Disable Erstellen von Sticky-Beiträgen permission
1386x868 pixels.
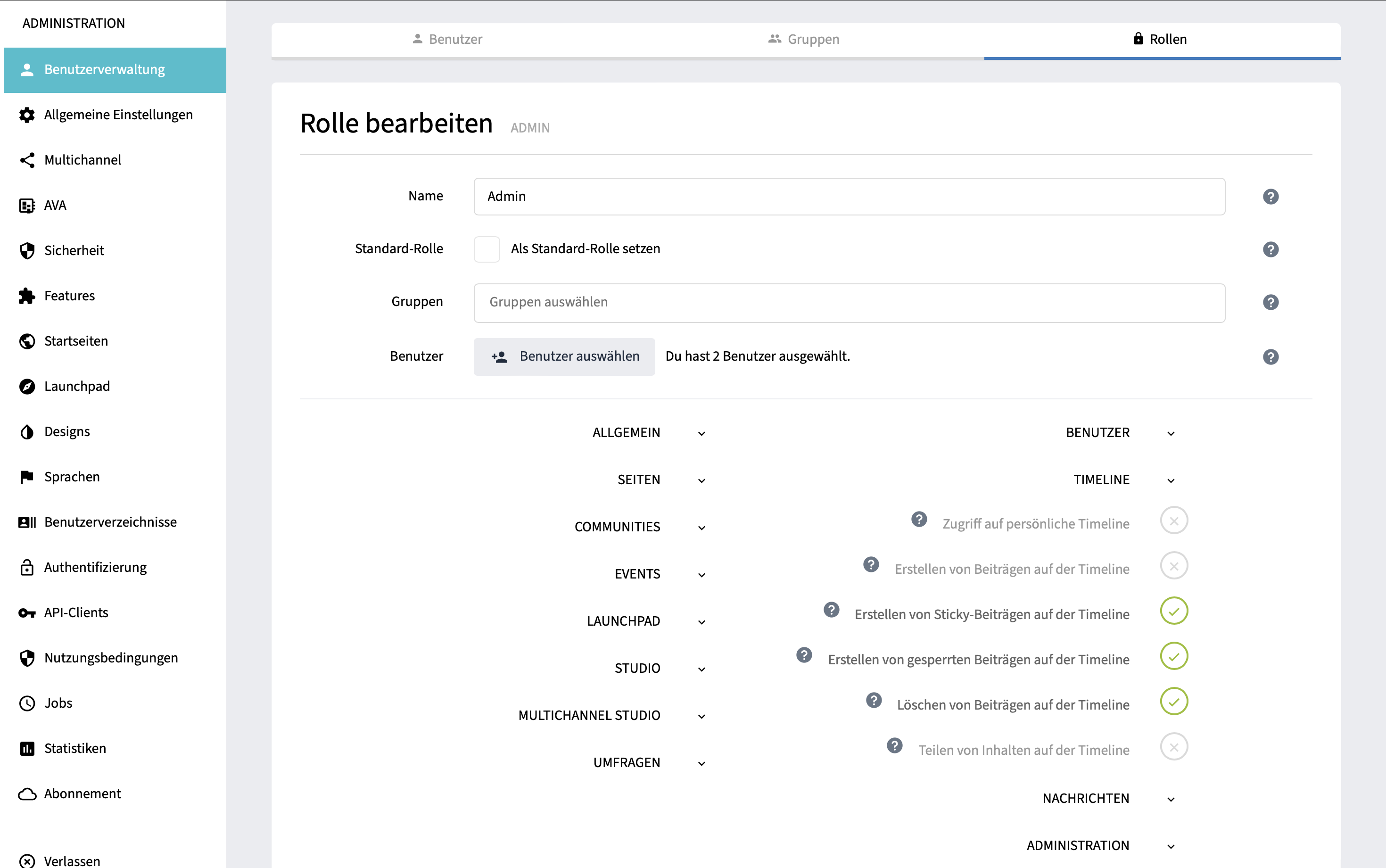1174,612
